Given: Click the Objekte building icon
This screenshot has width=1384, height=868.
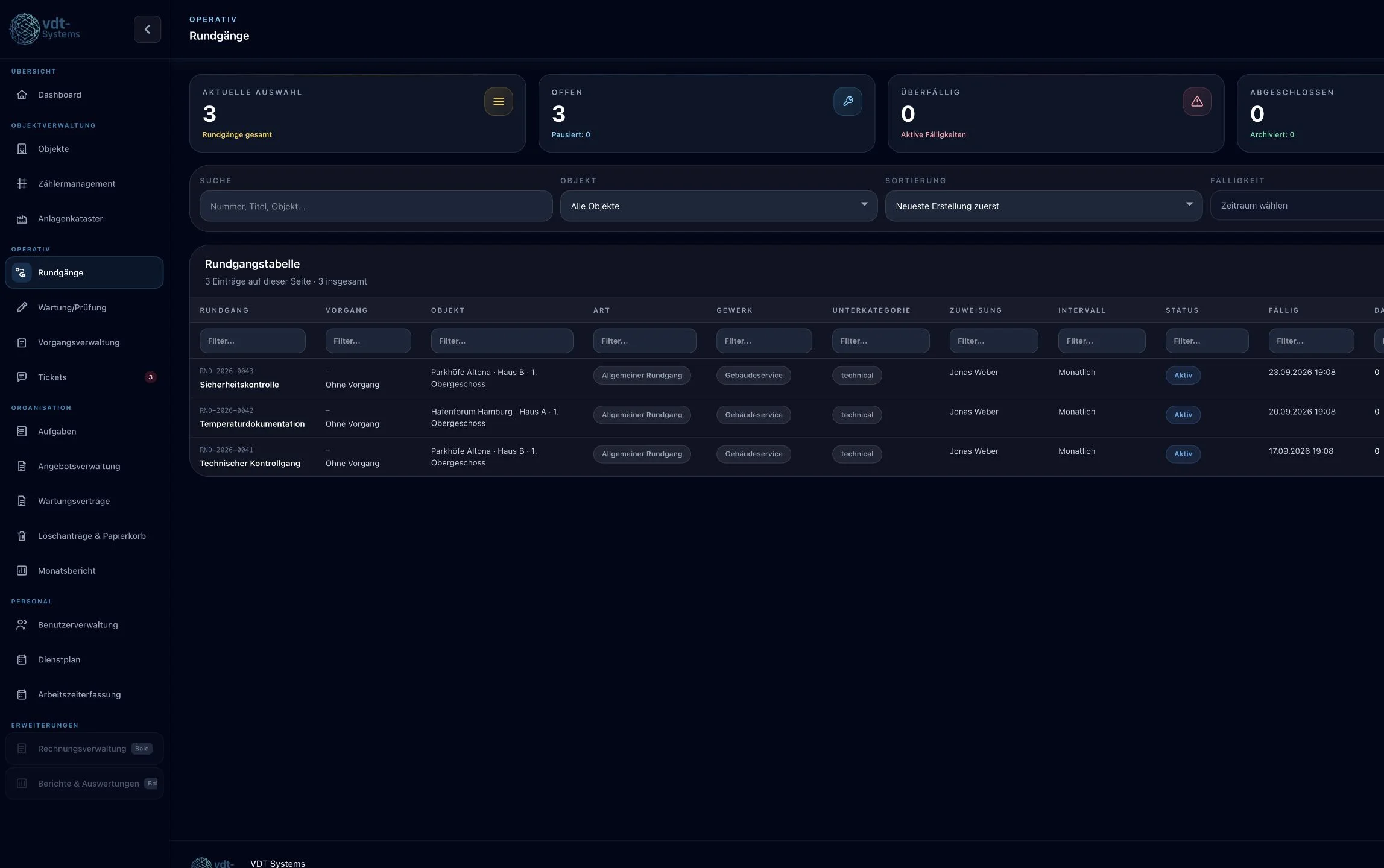Looking at the screenshot, I should 22,149.
